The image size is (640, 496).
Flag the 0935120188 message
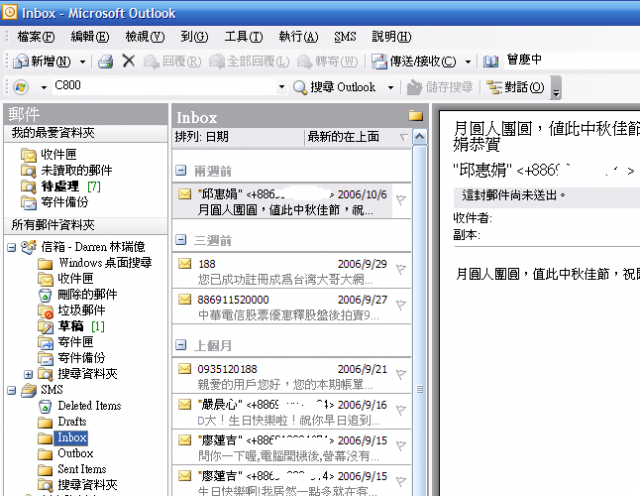click(401, 374)
